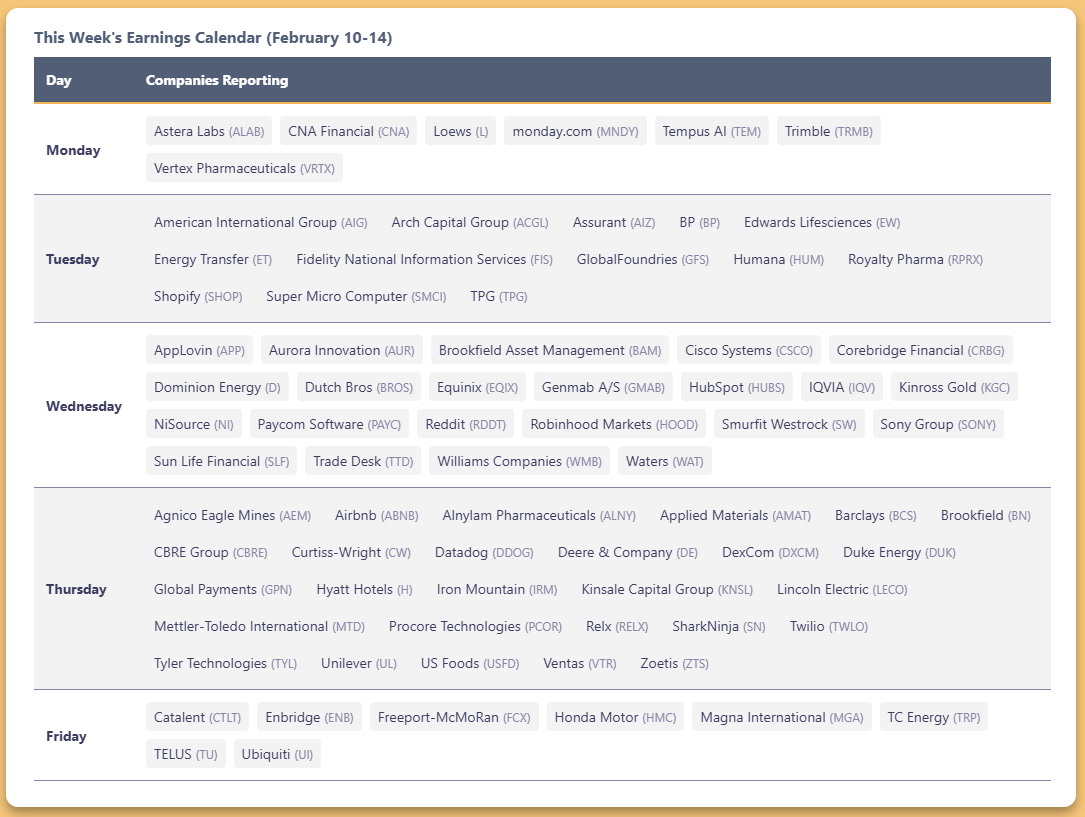This screenshot has height=817, width=1085.
Task: Click Genmab A/S (GMAB)
Action: (603, 387)
